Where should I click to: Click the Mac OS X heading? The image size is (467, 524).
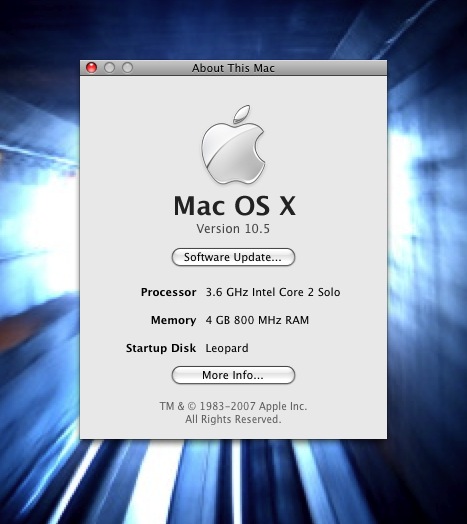point(235,206)
